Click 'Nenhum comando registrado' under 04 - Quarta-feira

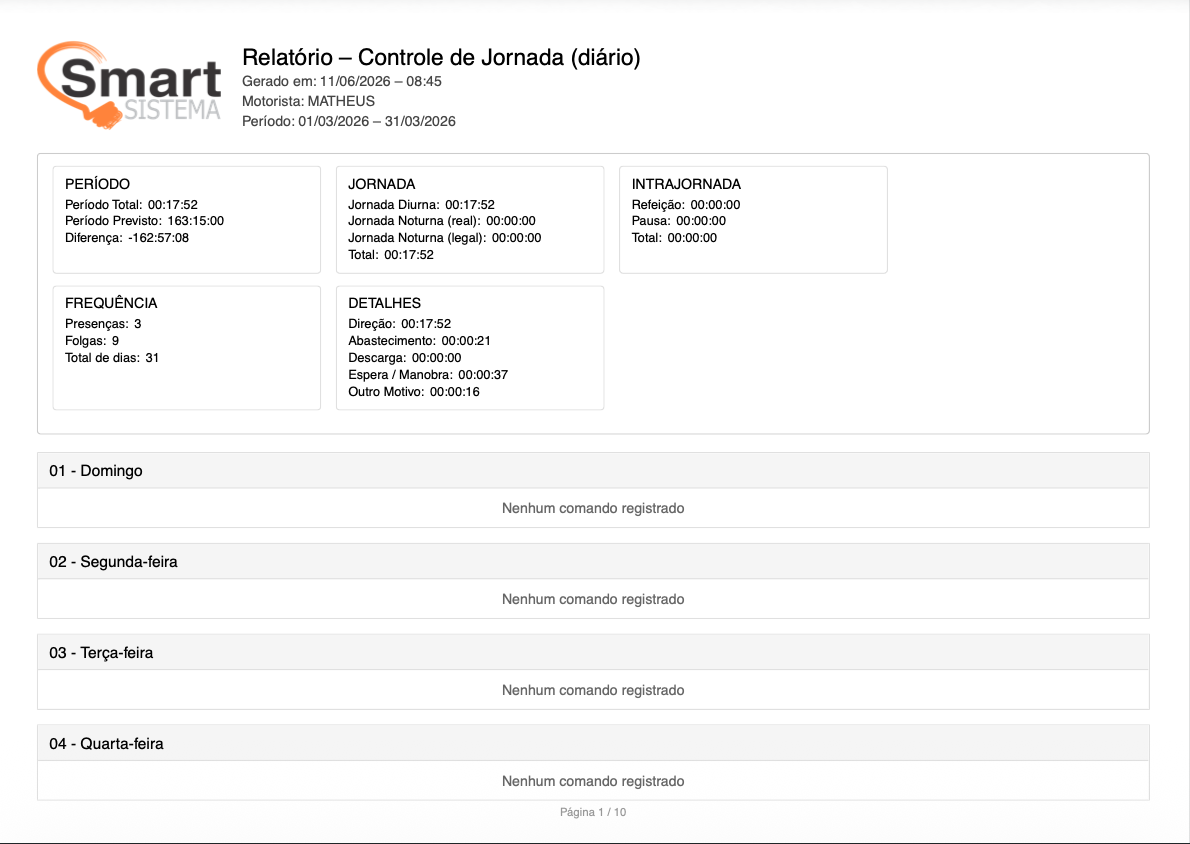point(593,782)
